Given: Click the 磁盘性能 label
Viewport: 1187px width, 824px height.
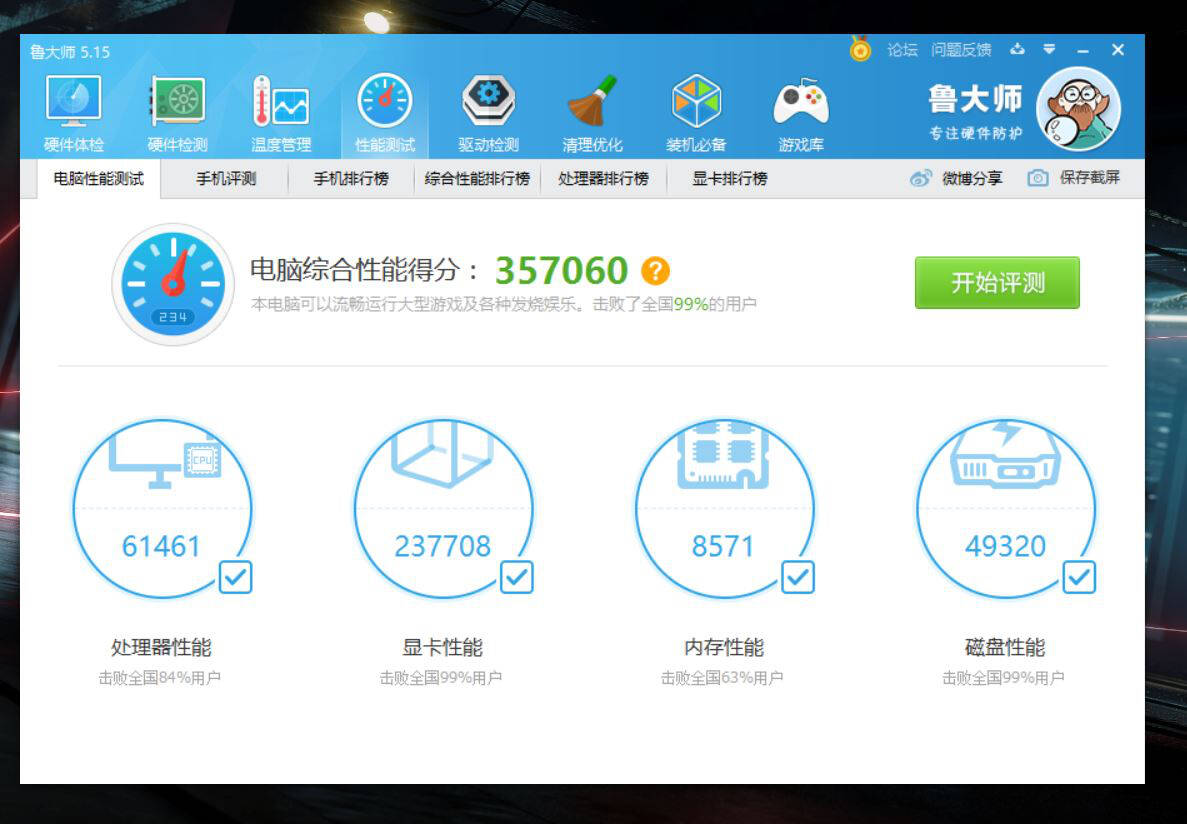Looking at the screenshot, I should pyautogui.click(x=1005, y=648).
